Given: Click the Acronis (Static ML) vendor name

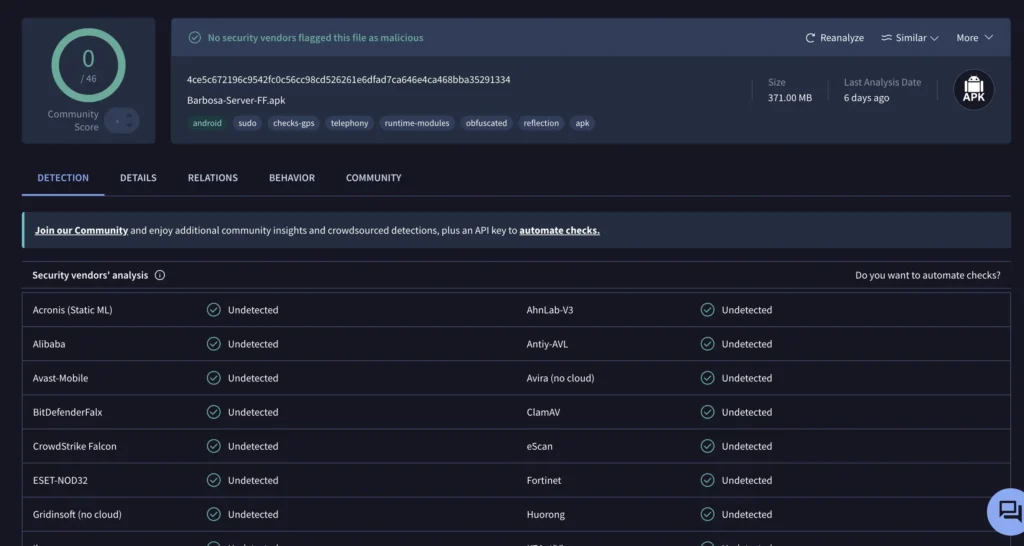Looking at the screenshot, I should coord(72,310).
